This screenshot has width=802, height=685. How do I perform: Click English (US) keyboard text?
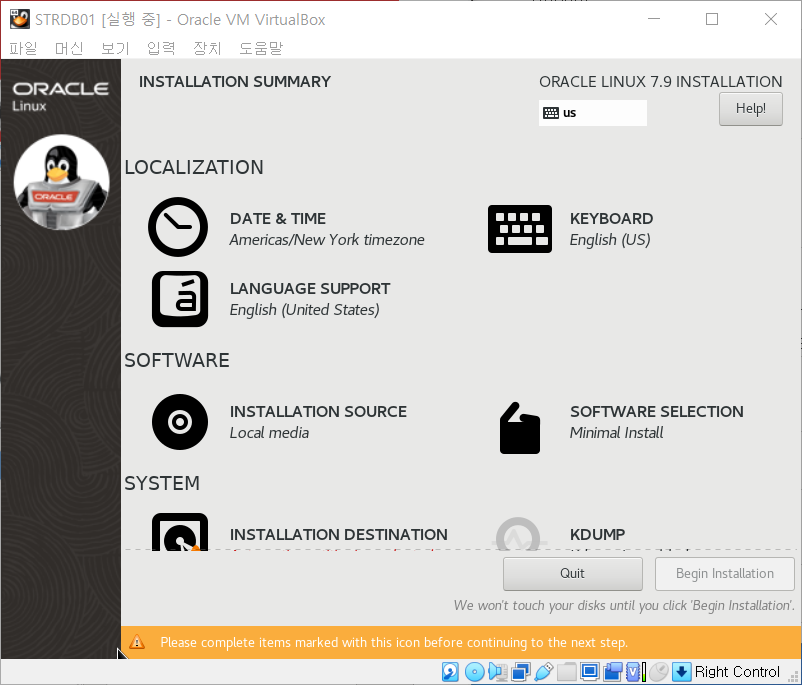610,239
